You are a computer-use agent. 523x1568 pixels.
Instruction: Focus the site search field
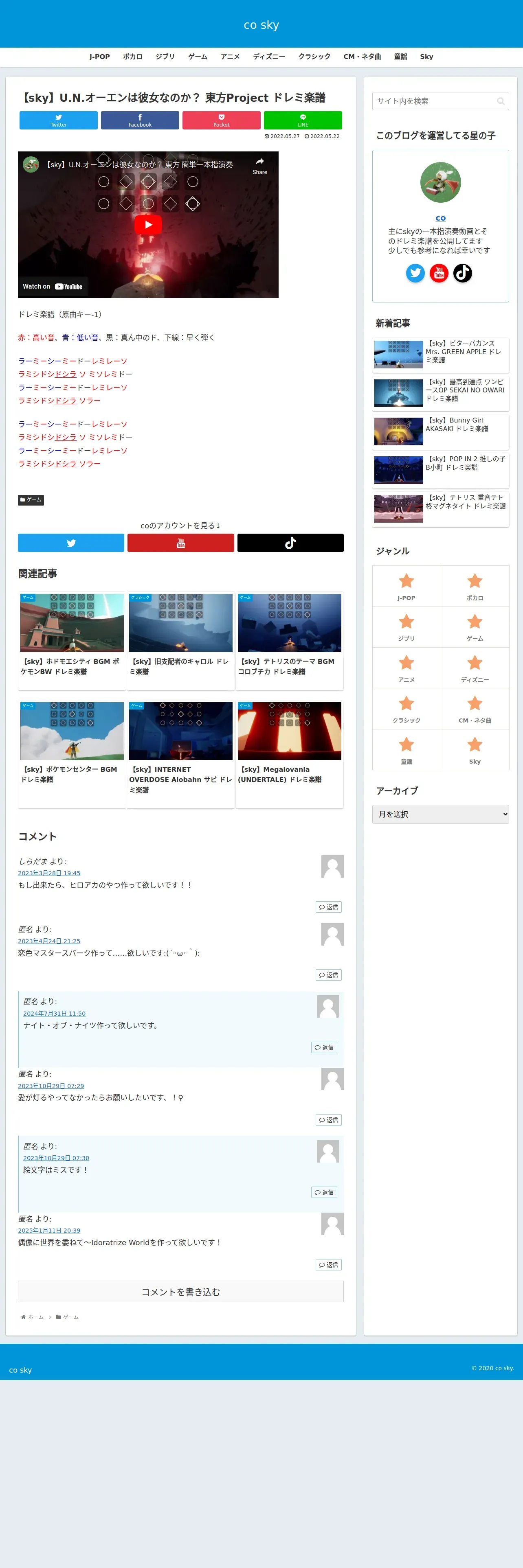[x=440, y=101]
